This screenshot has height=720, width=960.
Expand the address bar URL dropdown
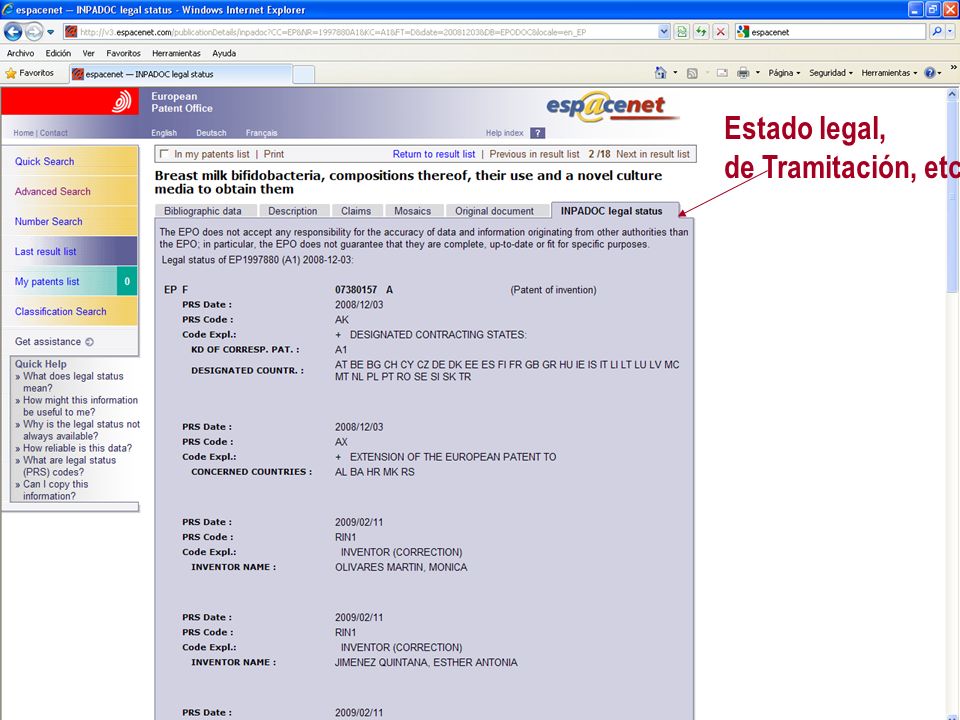pyautogui.click(x=664, y=32)
